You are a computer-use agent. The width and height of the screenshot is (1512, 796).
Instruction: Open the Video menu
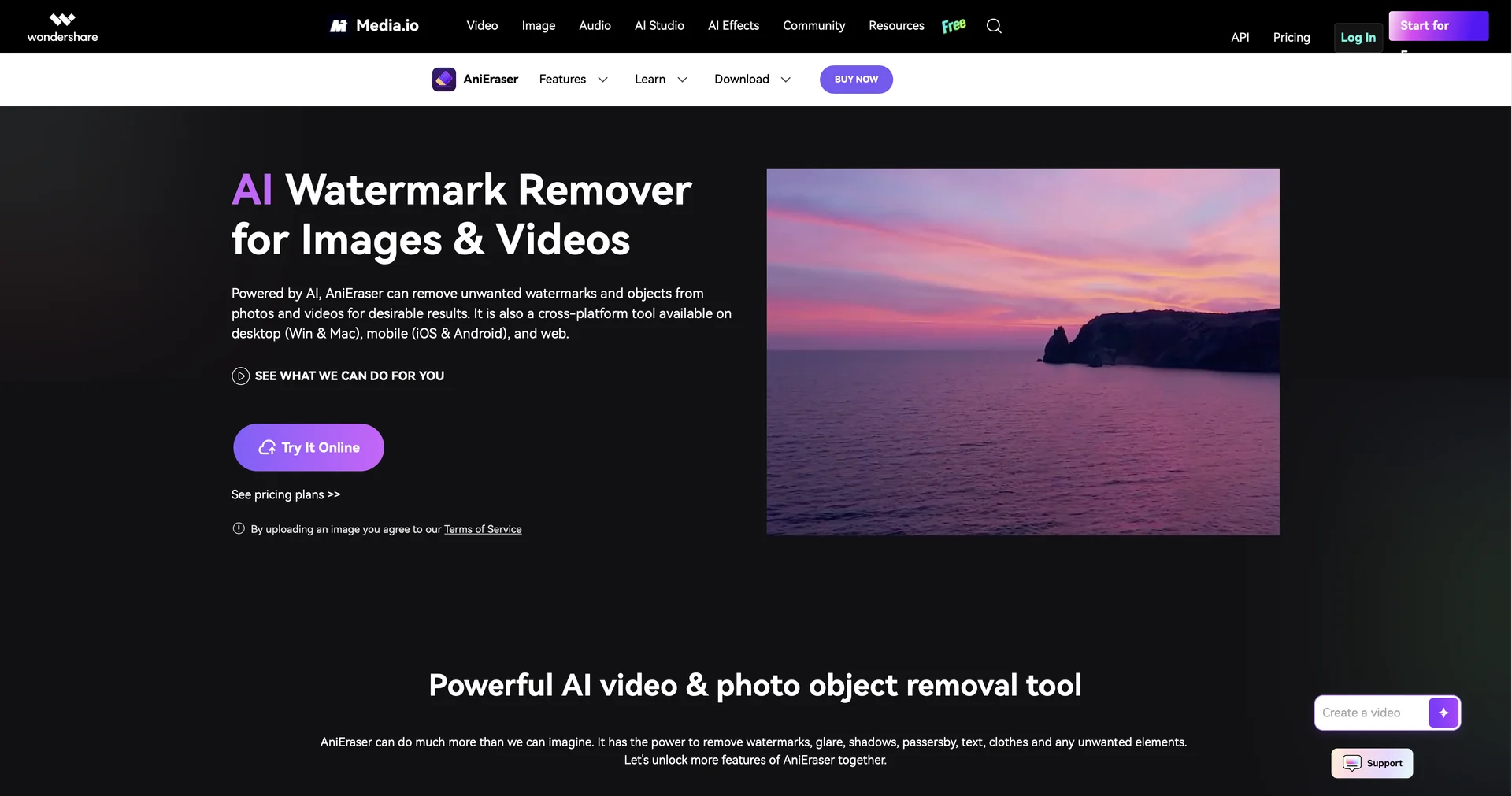point(482,26)
